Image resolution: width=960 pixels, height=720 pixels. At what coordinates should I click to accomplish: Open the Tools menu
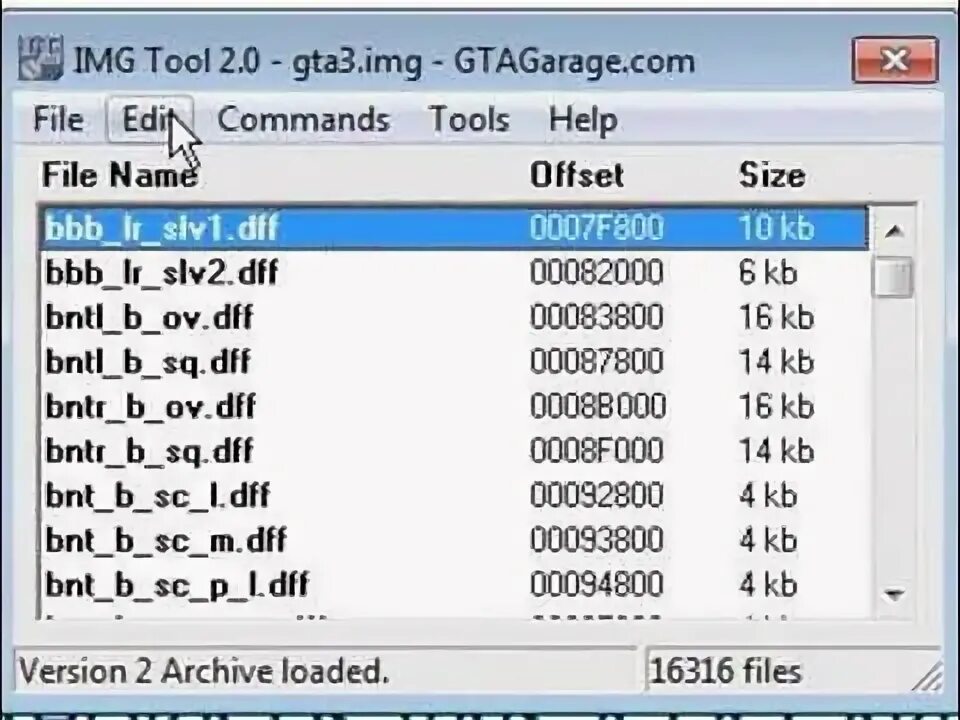tap(469, 119)
